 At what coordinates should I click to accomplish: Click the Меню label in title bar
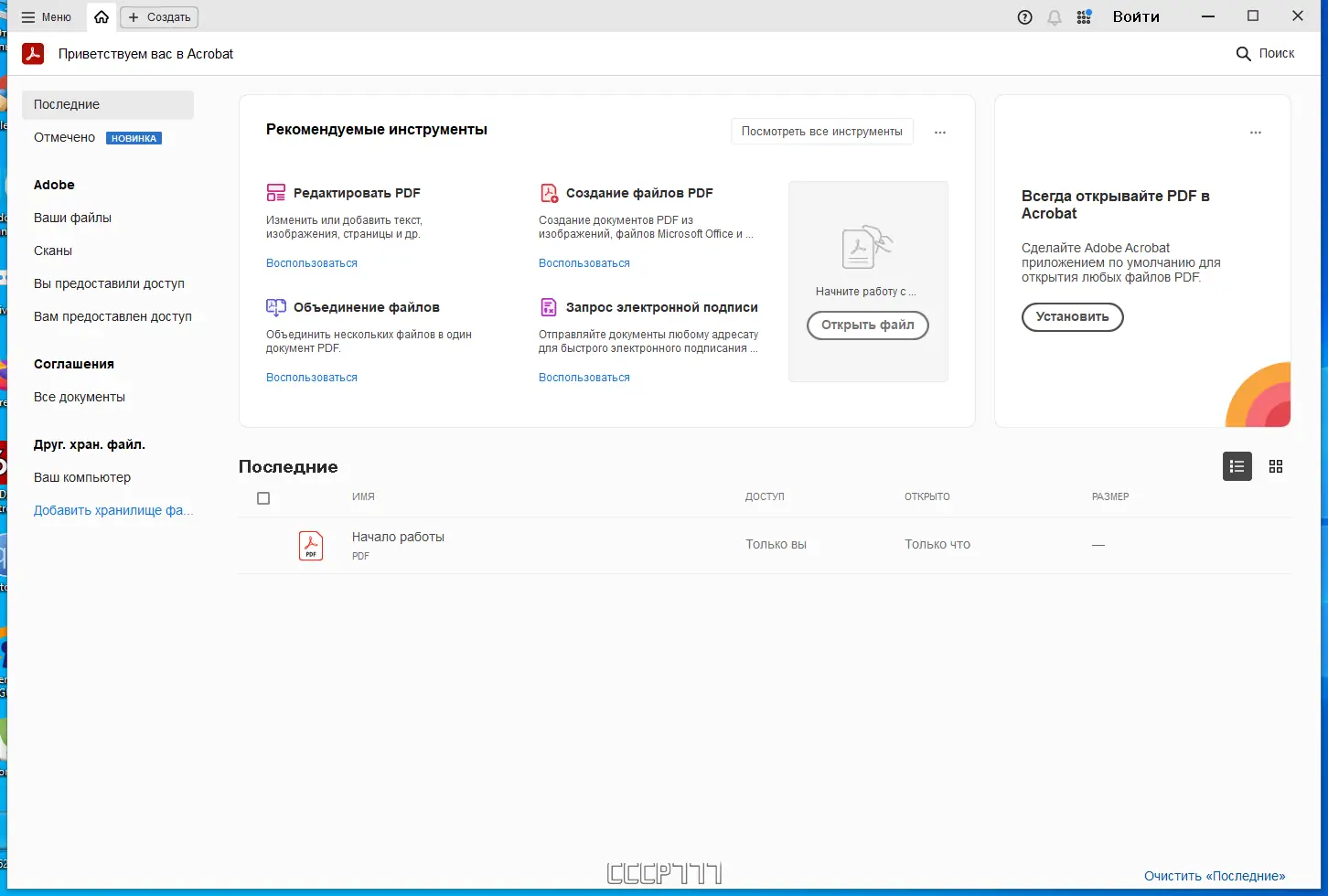coord(57,17)
